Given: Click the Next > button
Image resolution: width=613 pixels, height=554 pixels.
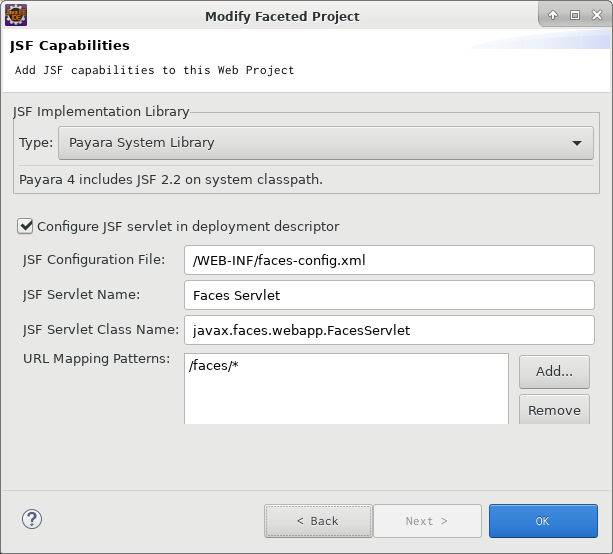Looking at the screenshot, I should tap(427, 521).
